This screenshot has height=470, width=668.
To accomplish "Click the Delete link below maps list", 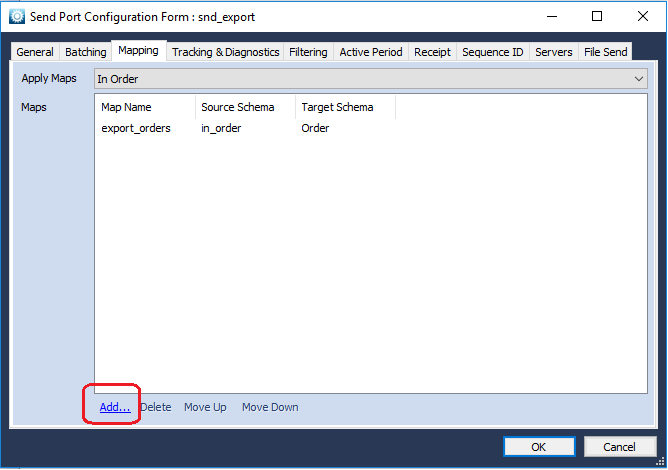I will 156,407.
